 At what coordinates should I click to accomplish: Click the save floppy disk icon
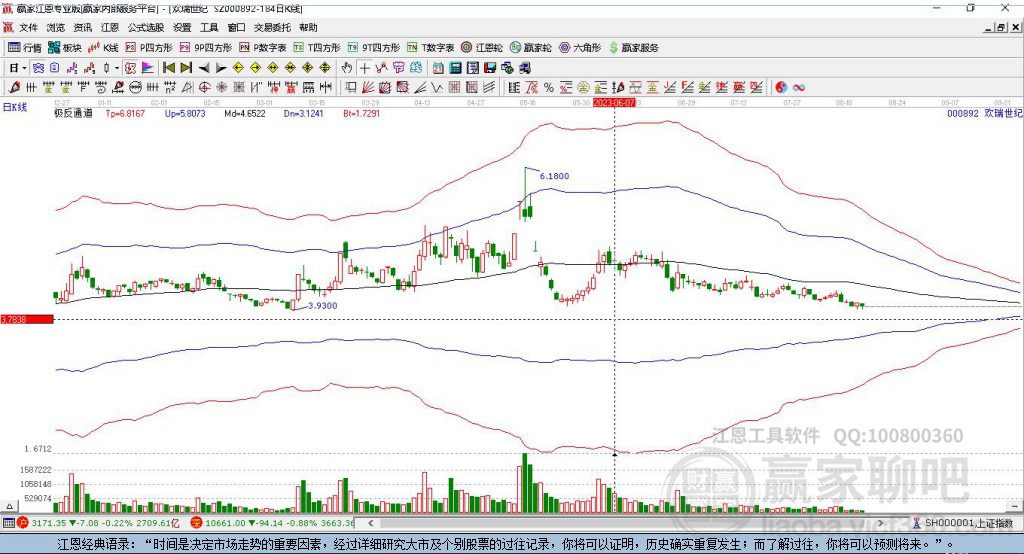490,68
